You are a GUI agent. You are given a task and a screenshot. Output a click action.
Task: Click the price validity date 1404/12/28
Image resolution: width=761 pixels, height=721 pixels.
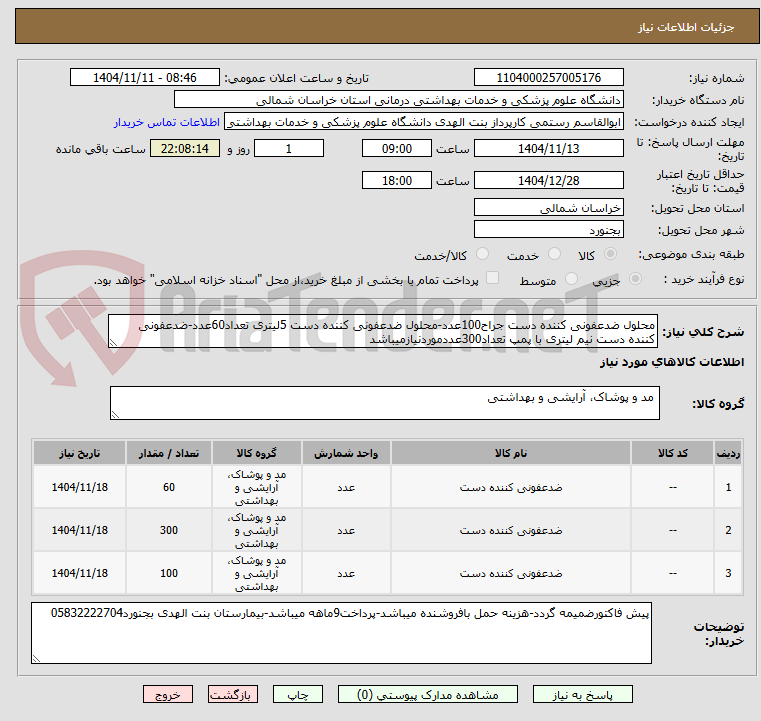[548, 180]
